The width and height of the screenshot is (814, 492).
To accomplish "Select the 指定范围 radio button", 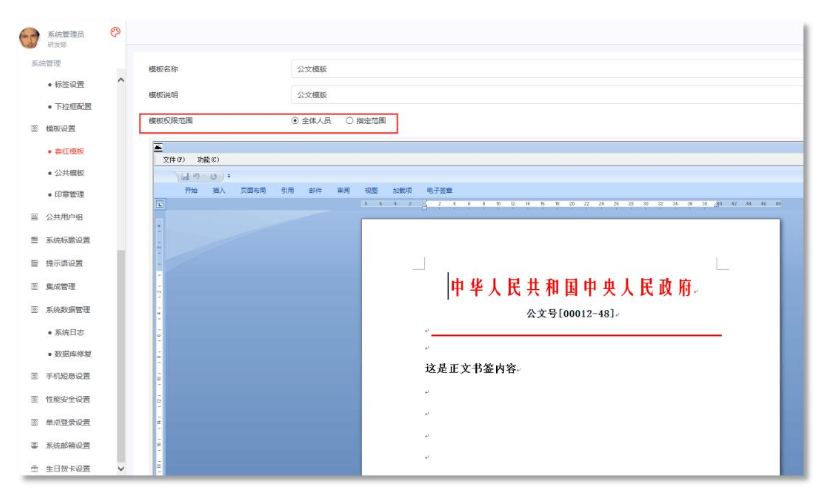I will [x=349, y=120].
